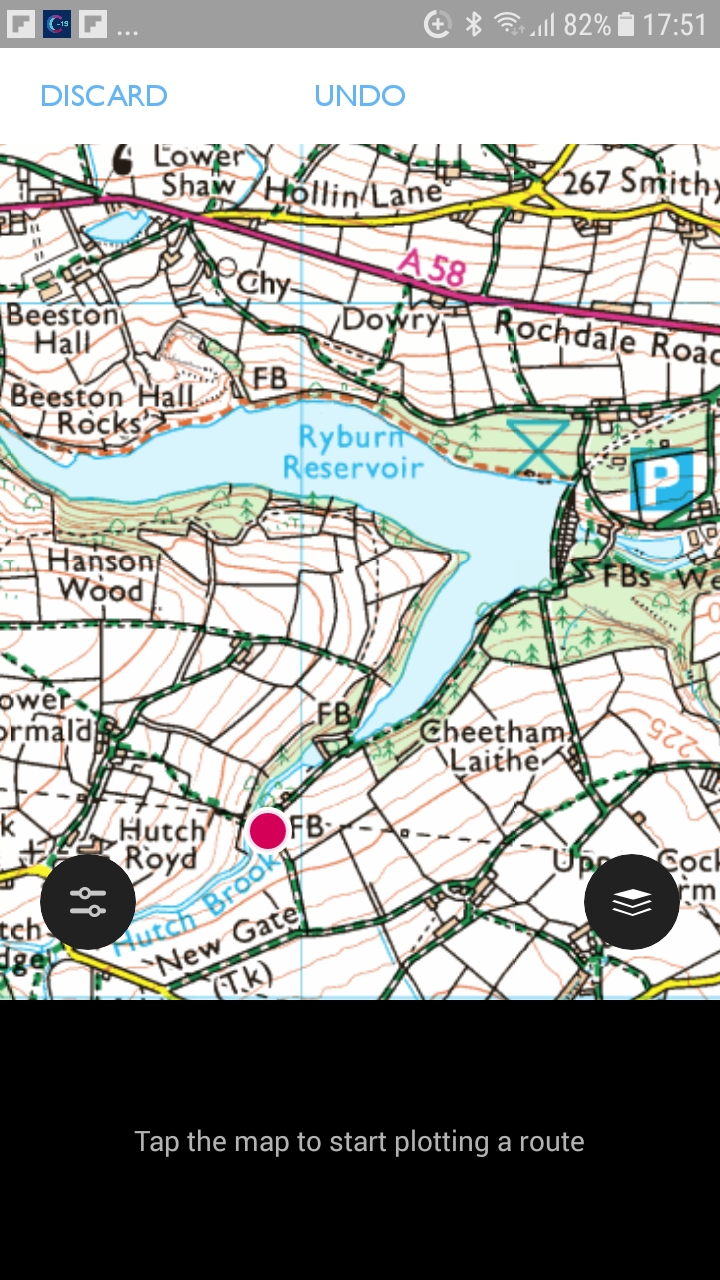The width and height of the screenshot is (720, 1280).
Task: Tap the picnic site symbol by the reservoir
Action: [x=538, y=447]
